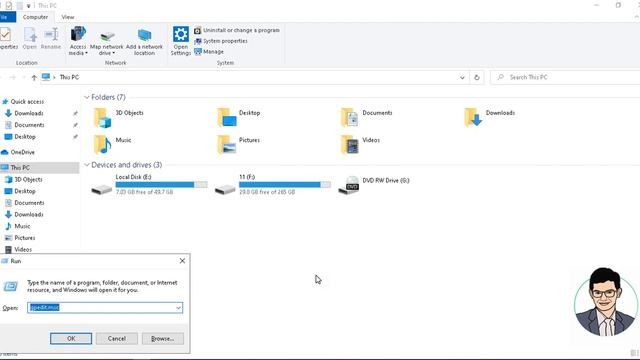Select the Videos folder in main pane
640x360 pixels.
pos(360,144)
